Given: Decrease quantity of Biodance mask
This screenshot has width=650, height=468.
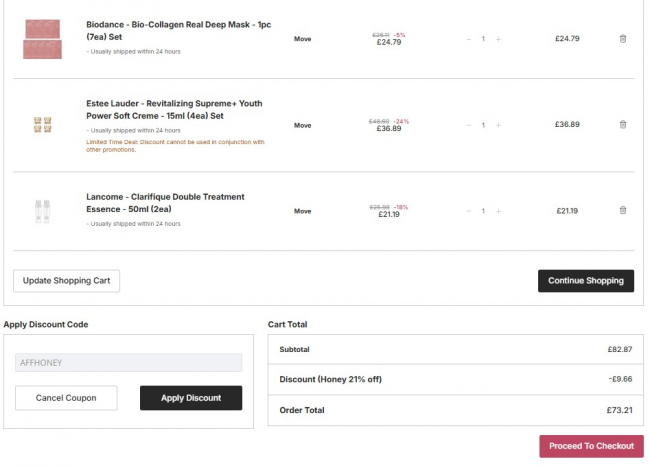Looking at the screenshot, I should [x=468, y=39].
